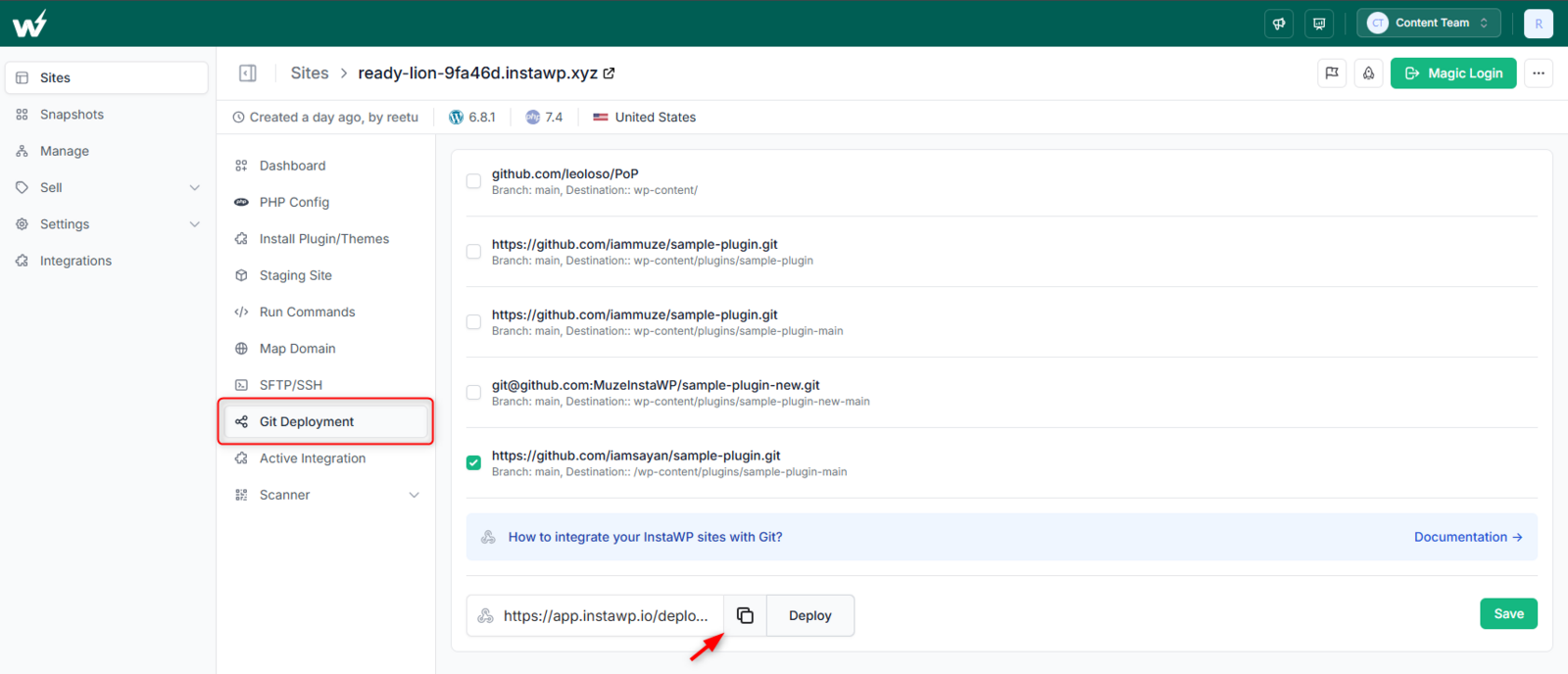The height and width of the screenshot is (674, 1568).
Task: Click the github.com/leoloso/PoP repository name
Action: [x=565, y=174]
